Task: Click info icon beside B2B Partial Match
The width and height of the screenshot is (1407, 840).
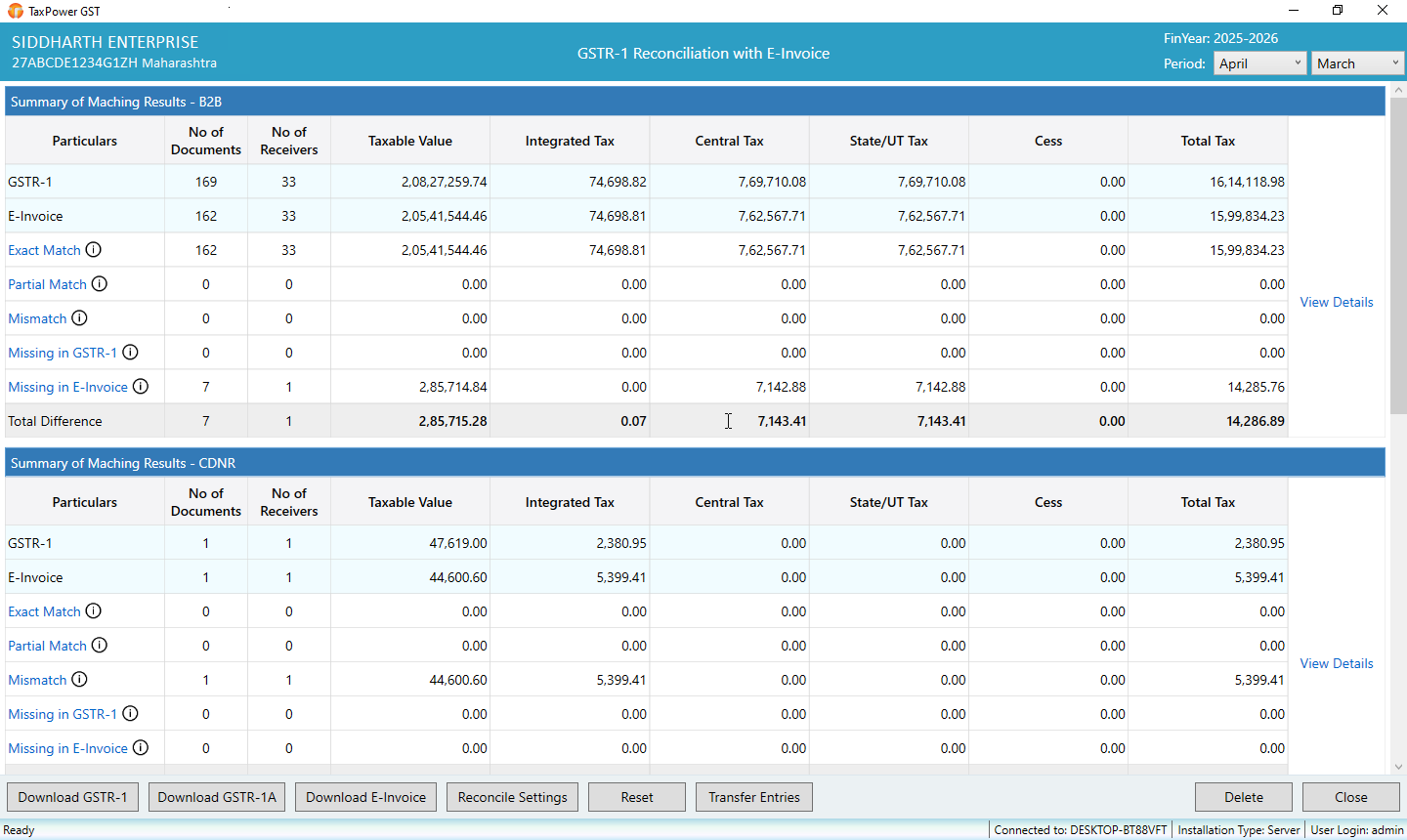Action: (x=100, y=284)
